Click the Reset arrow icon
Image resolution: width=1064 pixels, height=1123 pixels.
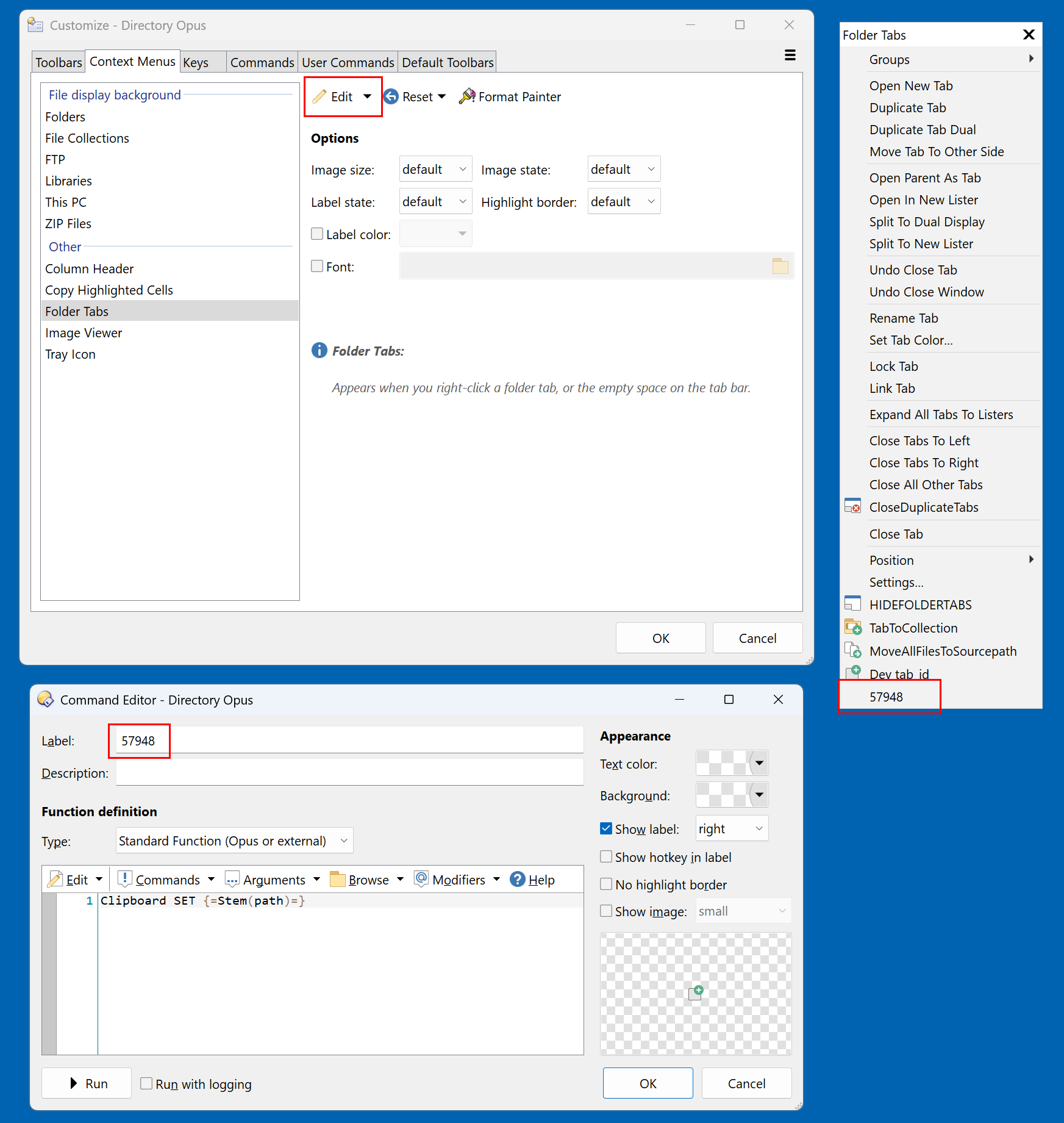391,96
